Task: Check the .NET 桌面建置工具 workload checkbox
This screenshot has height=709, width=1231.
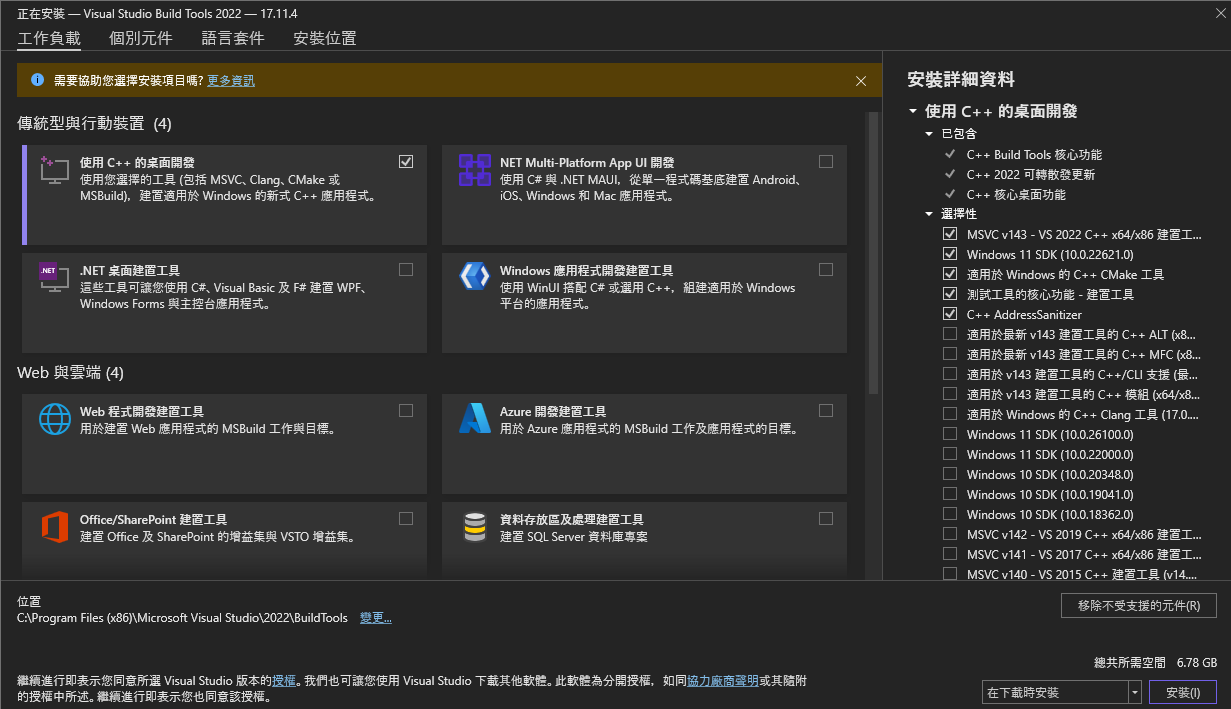Action: [406, 269]
